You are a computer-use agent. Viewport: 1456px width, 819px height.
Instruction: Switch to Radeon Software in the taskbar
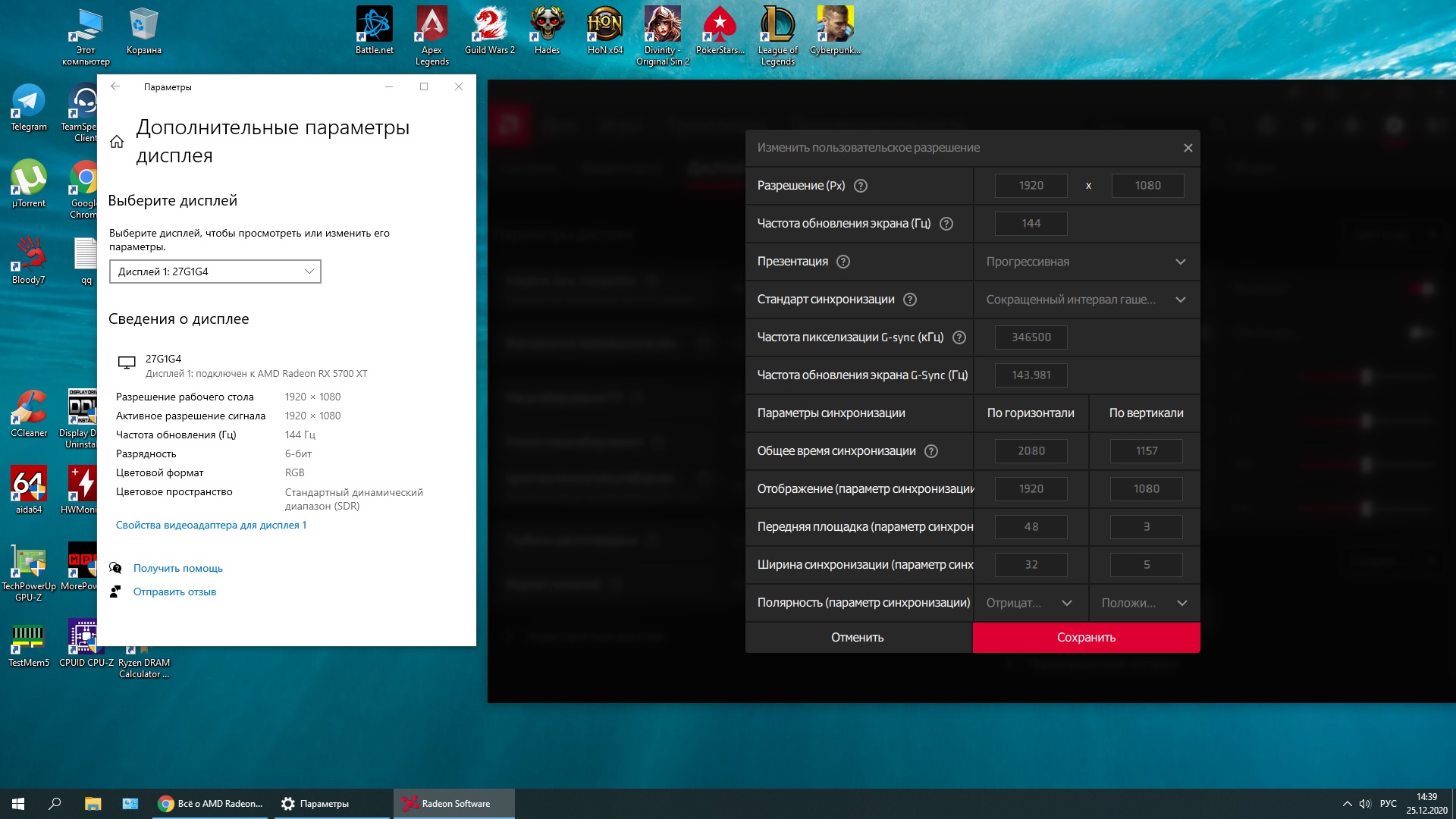pos(453,804)
